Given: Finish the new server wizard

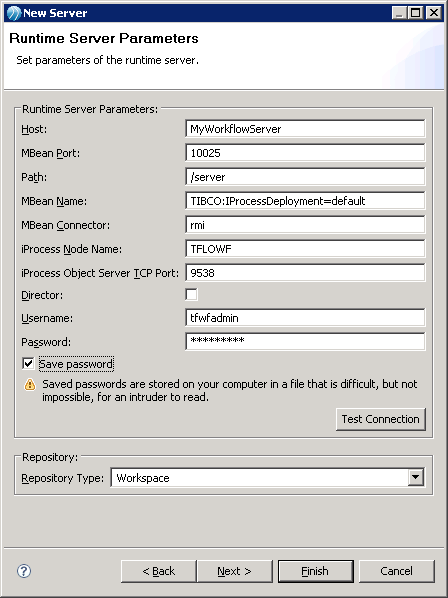Looking at the screenshot, I should (x=315, y=571).
